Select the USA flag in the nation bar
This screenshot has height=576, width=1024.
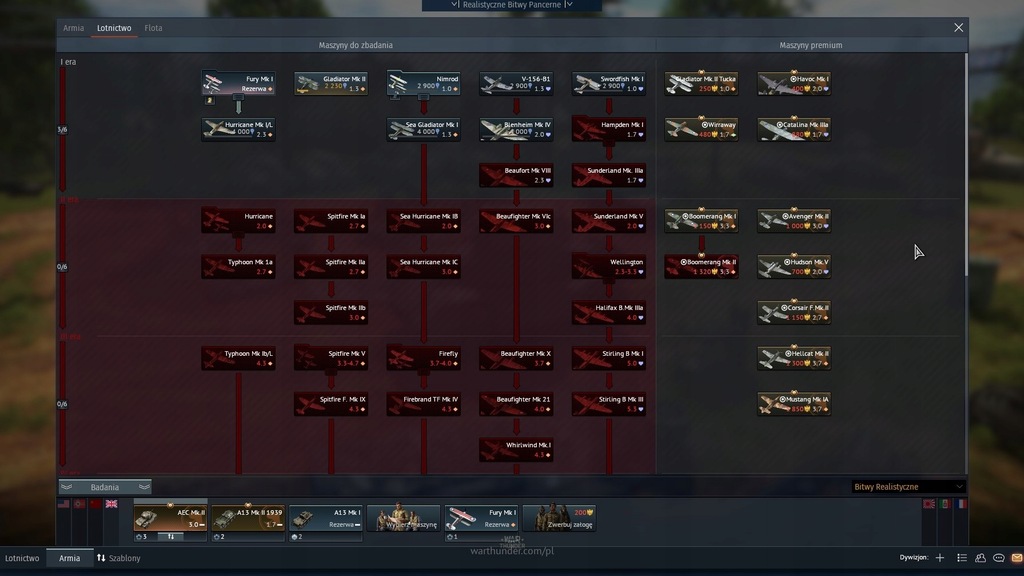pyautogui.click(x=63, y=504)
